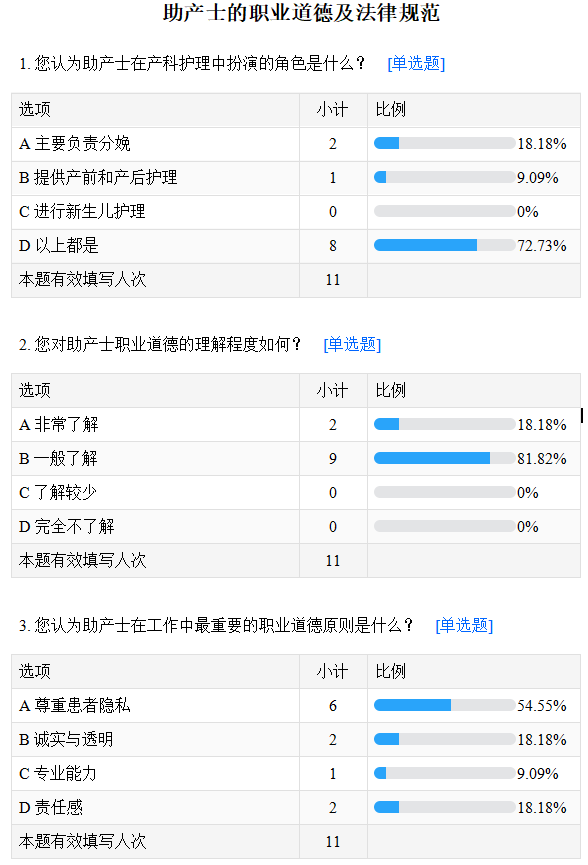Click the 小计 header in question 1 table
The height and width of the screenshot is (865, 588).
point(333,110)
